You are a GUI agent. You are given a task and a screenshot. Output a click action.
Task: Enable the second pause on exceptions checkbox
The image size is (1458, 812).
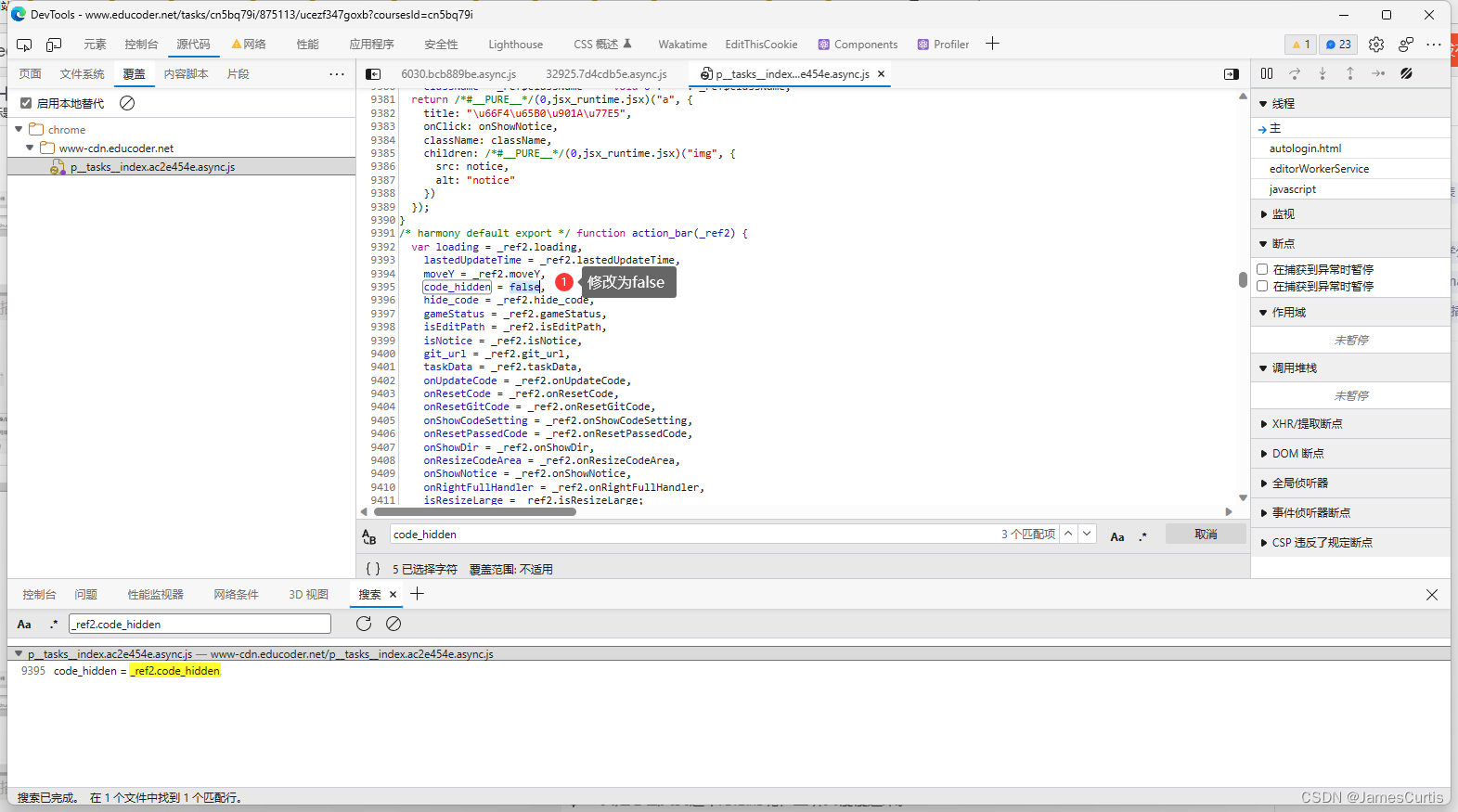(x=1262, y=286)
